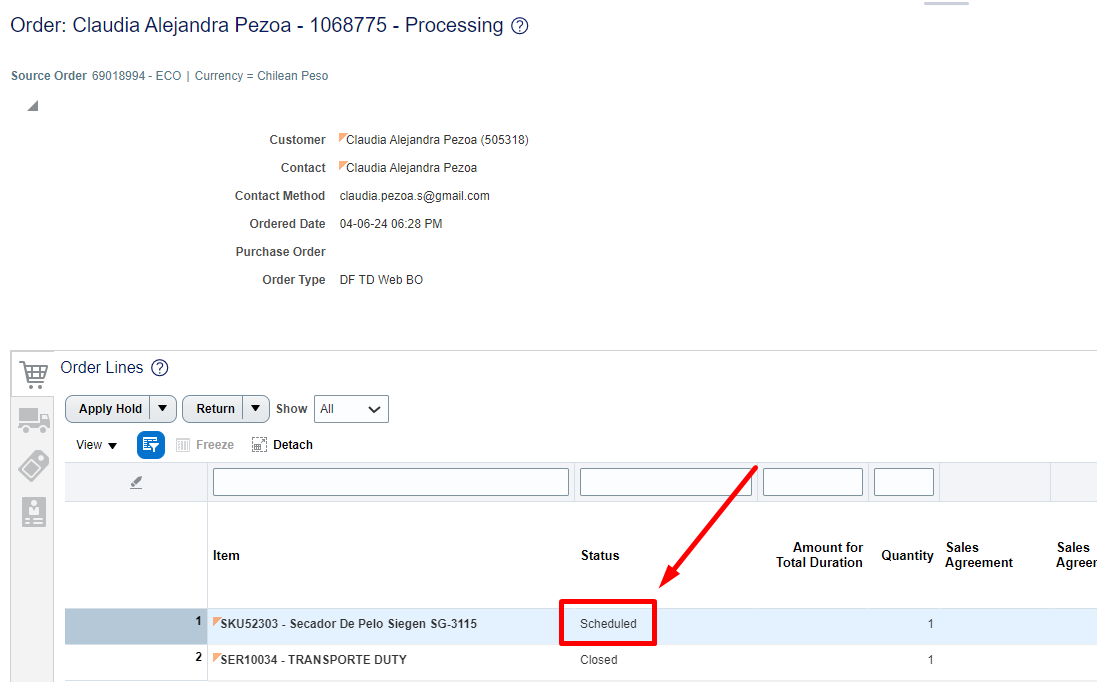Expand the Show All combo box
Screen dimensions: 1097x682
click(x=375, y=408)
